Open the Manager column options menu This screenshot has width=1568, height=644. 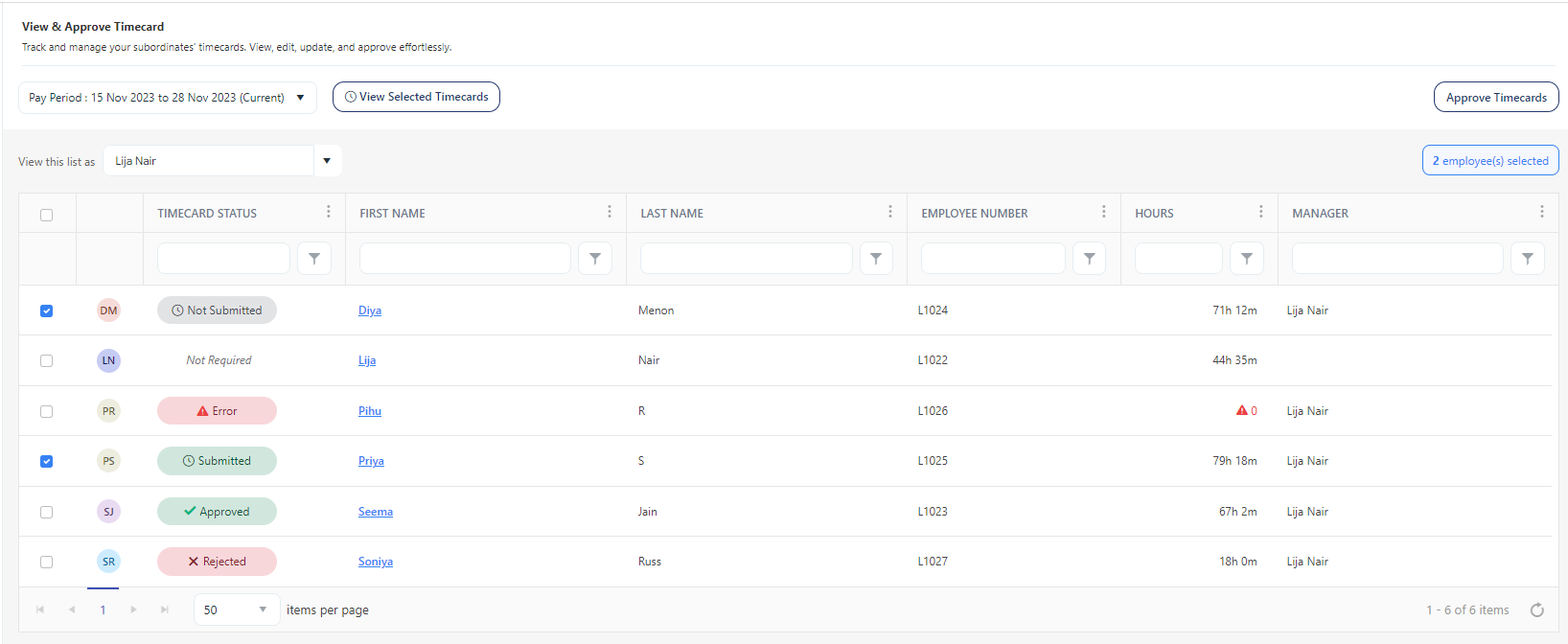click(1541, 212)
